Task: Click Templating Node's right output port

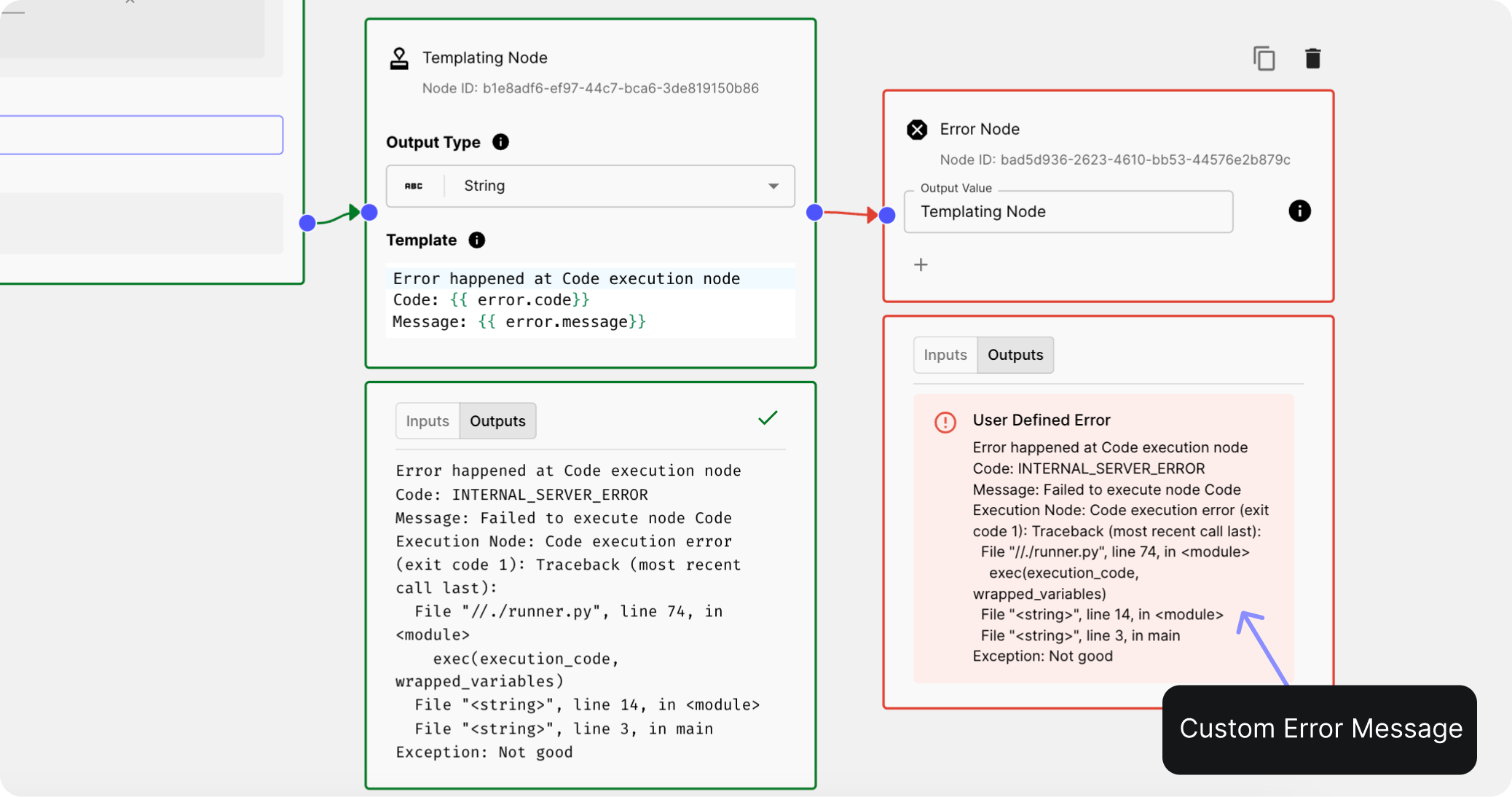Action: (x=815, y=212)
